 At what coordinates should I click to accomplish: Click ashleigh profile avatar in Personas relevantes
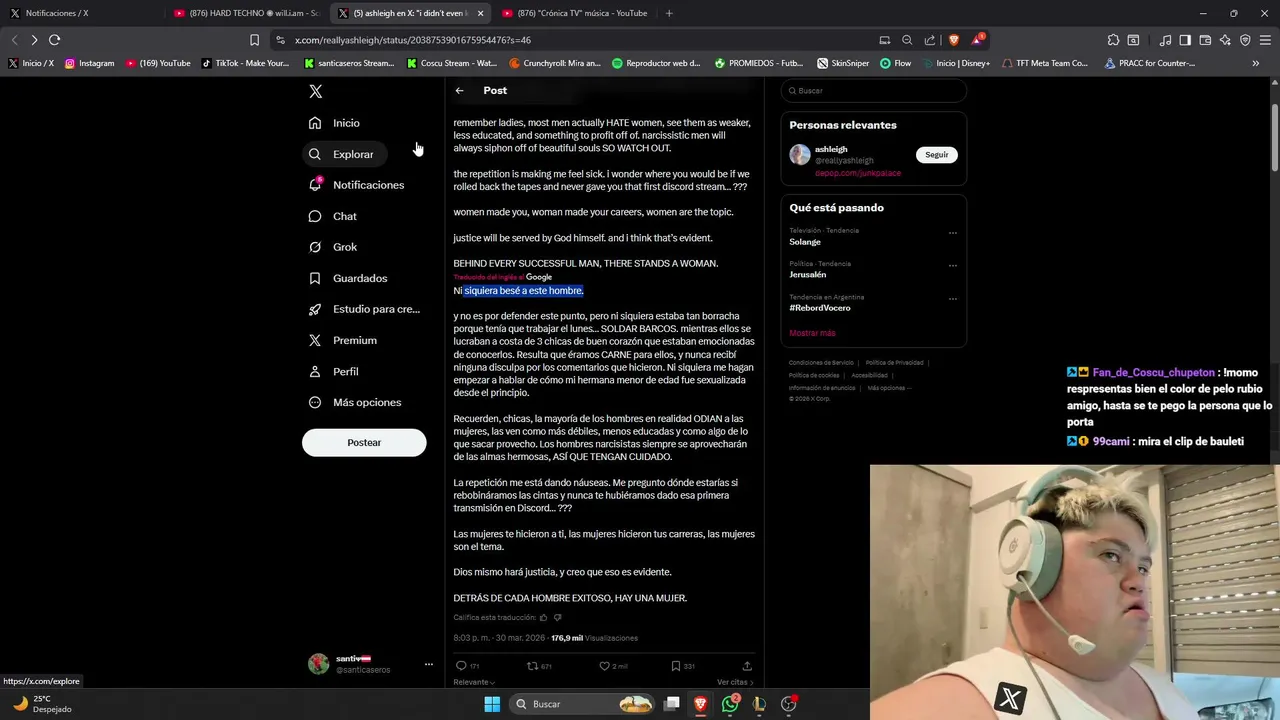point(800,155)
